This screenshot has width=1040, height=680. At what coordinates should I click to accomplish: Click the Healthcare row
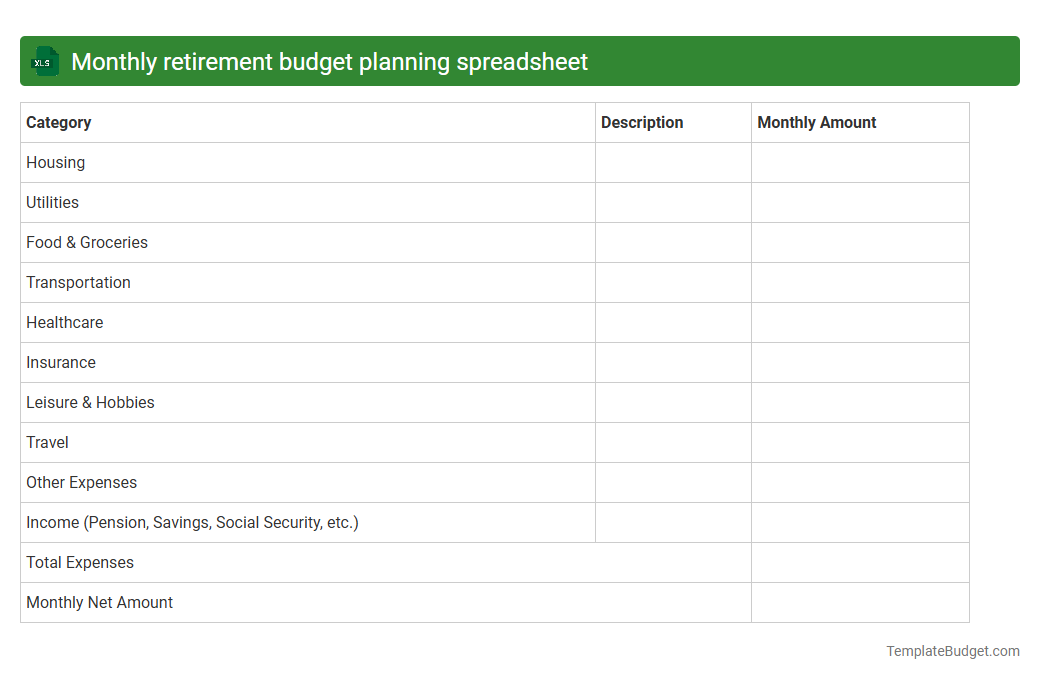tap(64, 322)
